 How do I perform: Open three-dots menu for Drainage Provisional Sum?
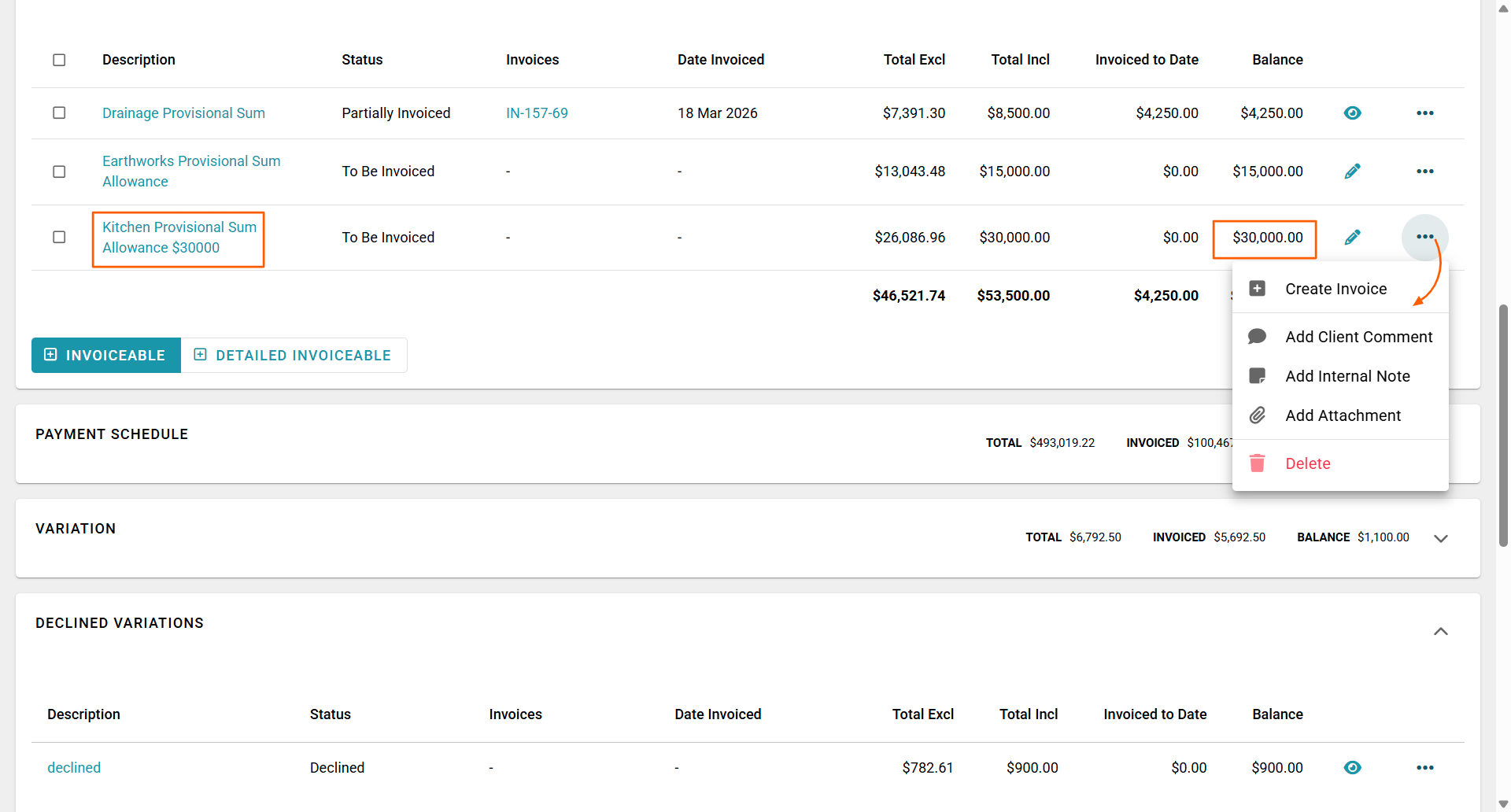[x=1424, y=113]
